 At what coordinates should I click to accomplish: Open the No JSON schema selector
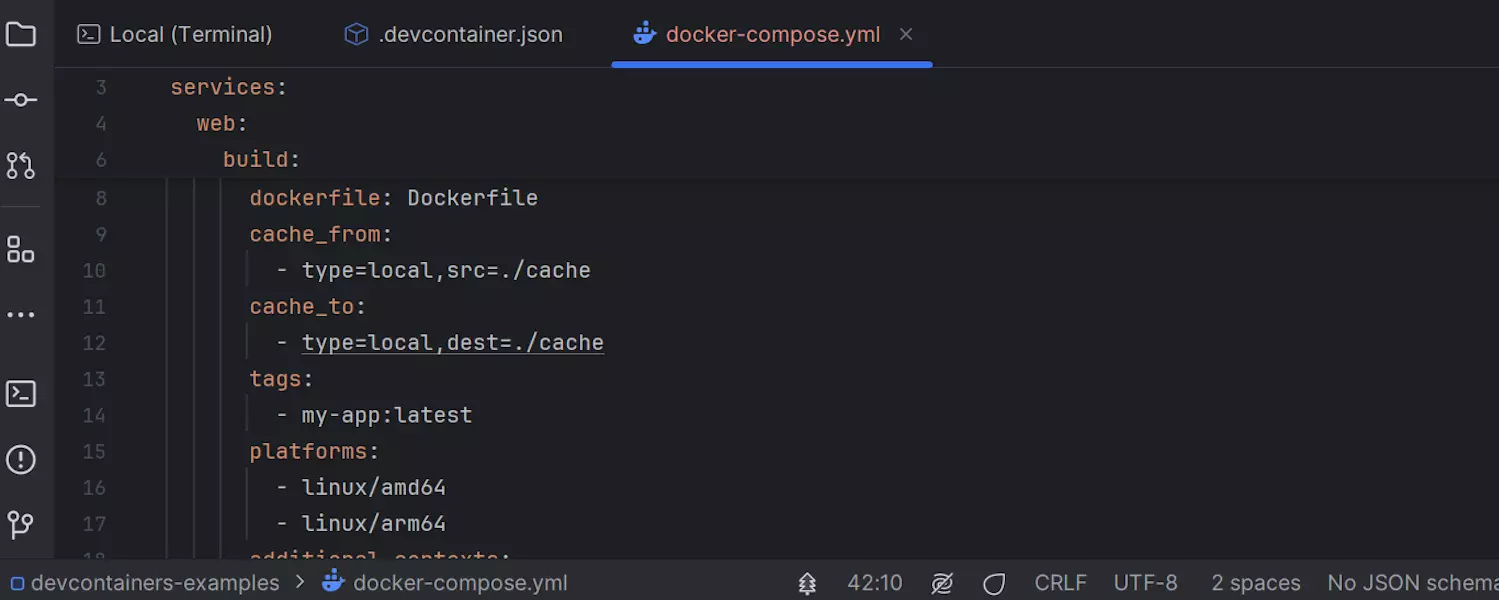tap(1411, 583)
